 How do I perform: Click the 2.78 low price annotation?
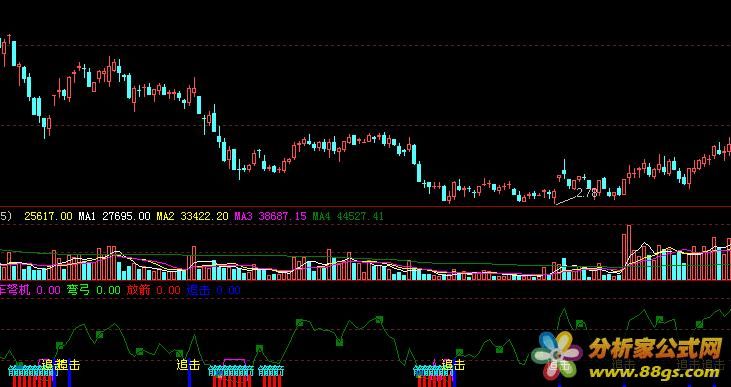586,193
